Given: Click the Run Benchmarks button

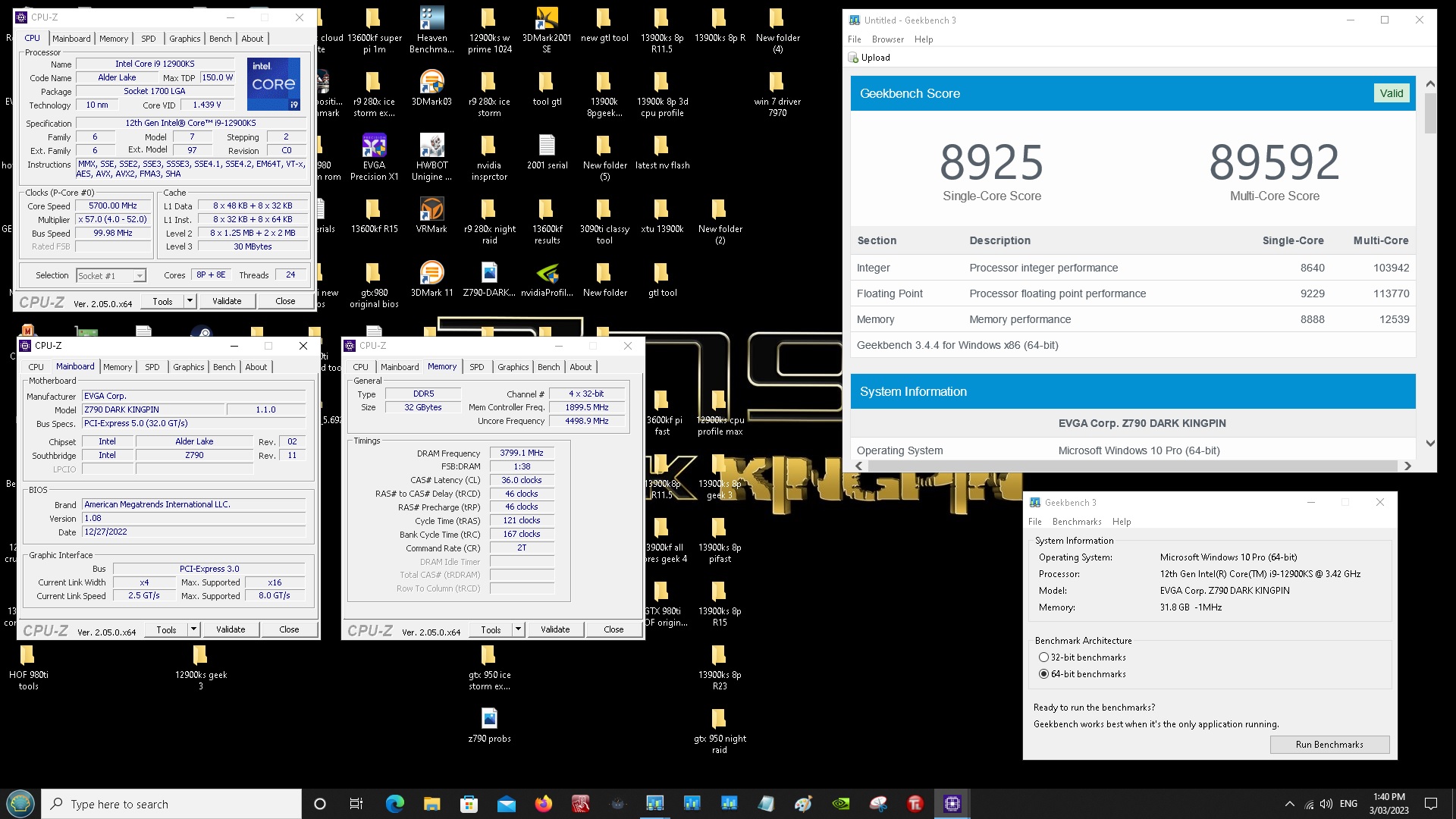Looking at the screenshot, I should 1329,745.
